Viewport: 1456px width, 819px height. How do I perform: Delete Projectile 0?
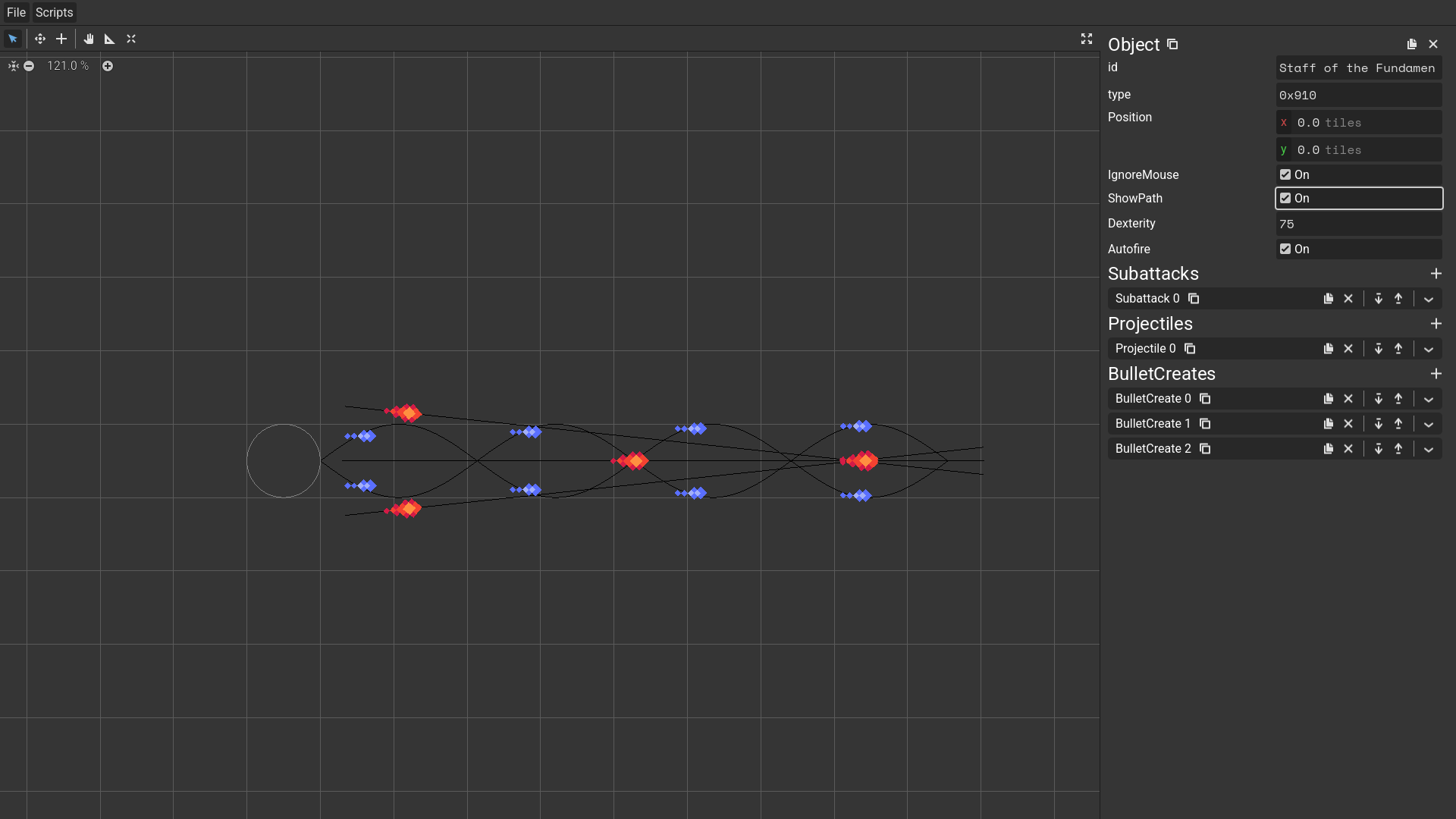(1348, 349)
